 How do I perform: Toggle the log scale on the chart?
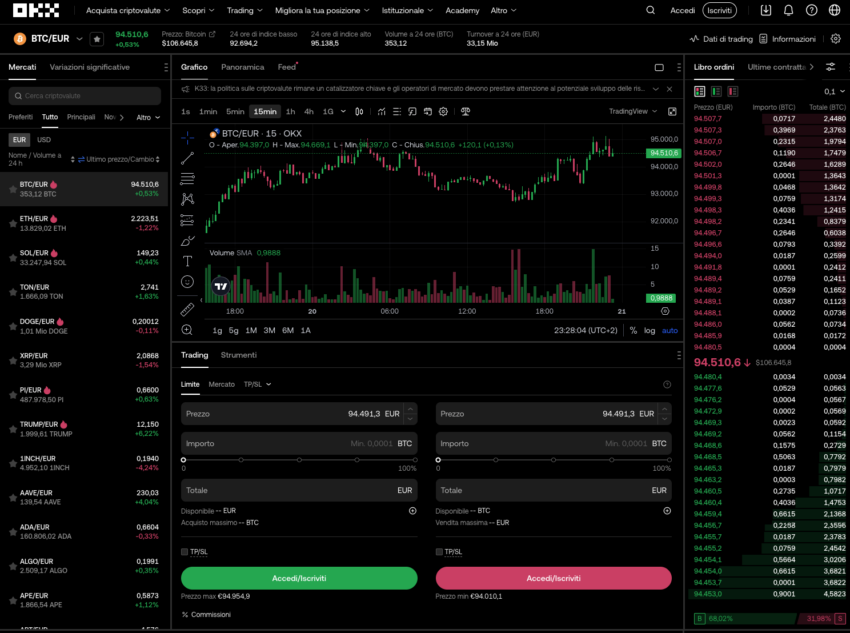tap(649, 331)
